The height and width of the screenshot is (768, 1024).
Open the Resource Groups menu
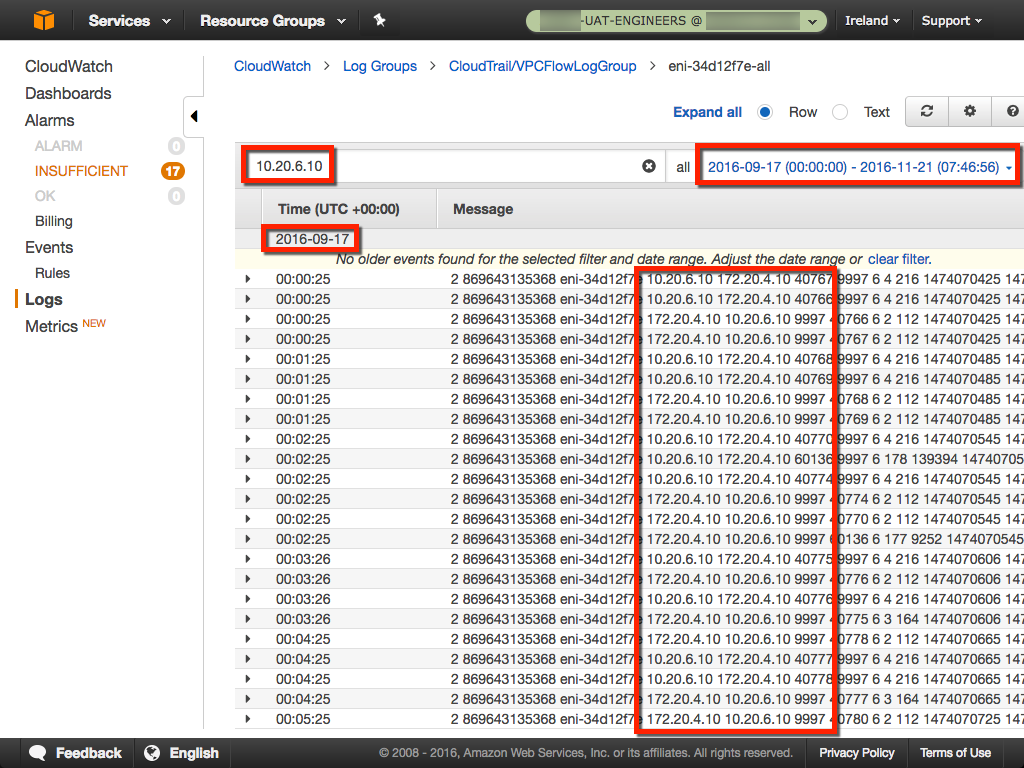click(272, 20)
